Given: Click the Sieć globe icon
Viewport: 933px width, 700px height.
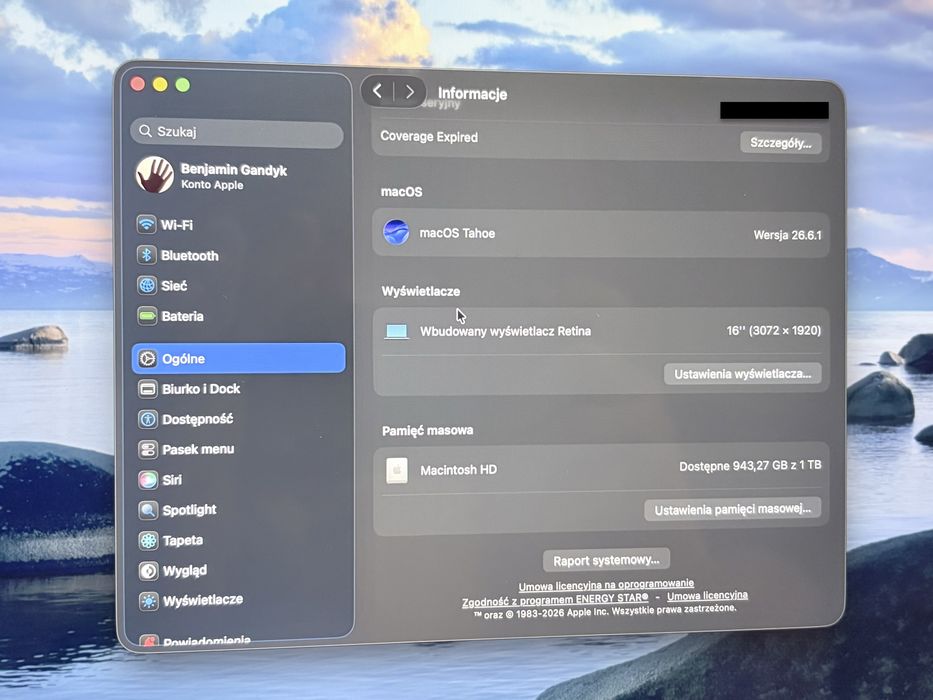Looking at the screenshot, I should (x=147, y=286).
